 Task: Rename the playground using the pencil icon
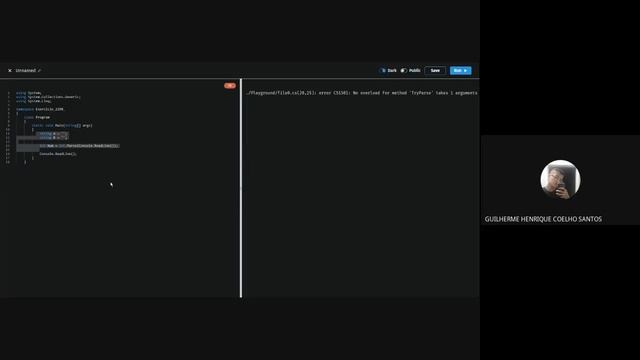click(39, 71)
